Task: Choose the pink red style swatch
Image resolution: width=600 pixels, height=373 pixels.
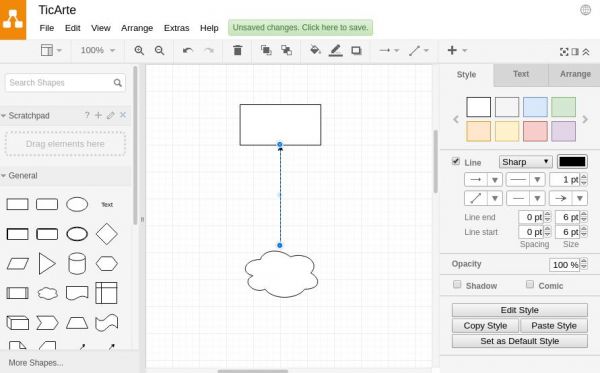Action: point(535,131)
